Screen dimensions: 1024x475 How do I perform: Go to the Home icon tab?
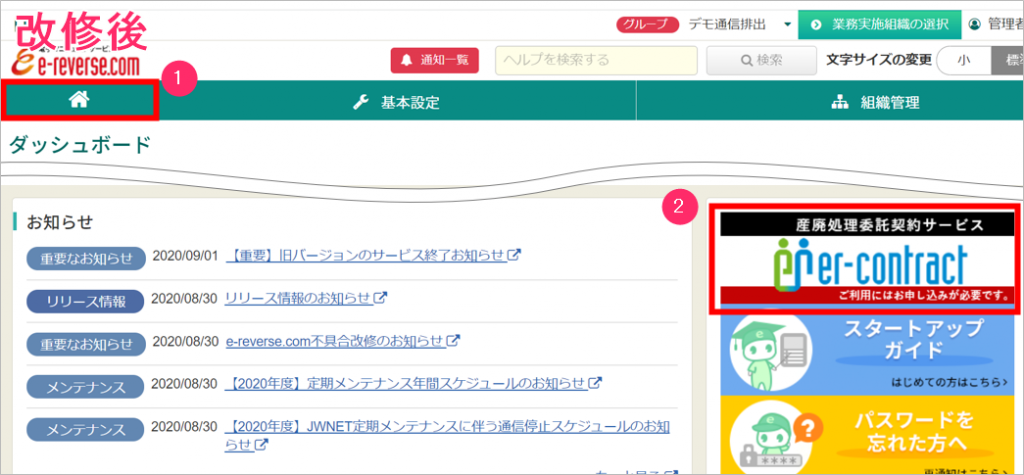click(78, 100)
